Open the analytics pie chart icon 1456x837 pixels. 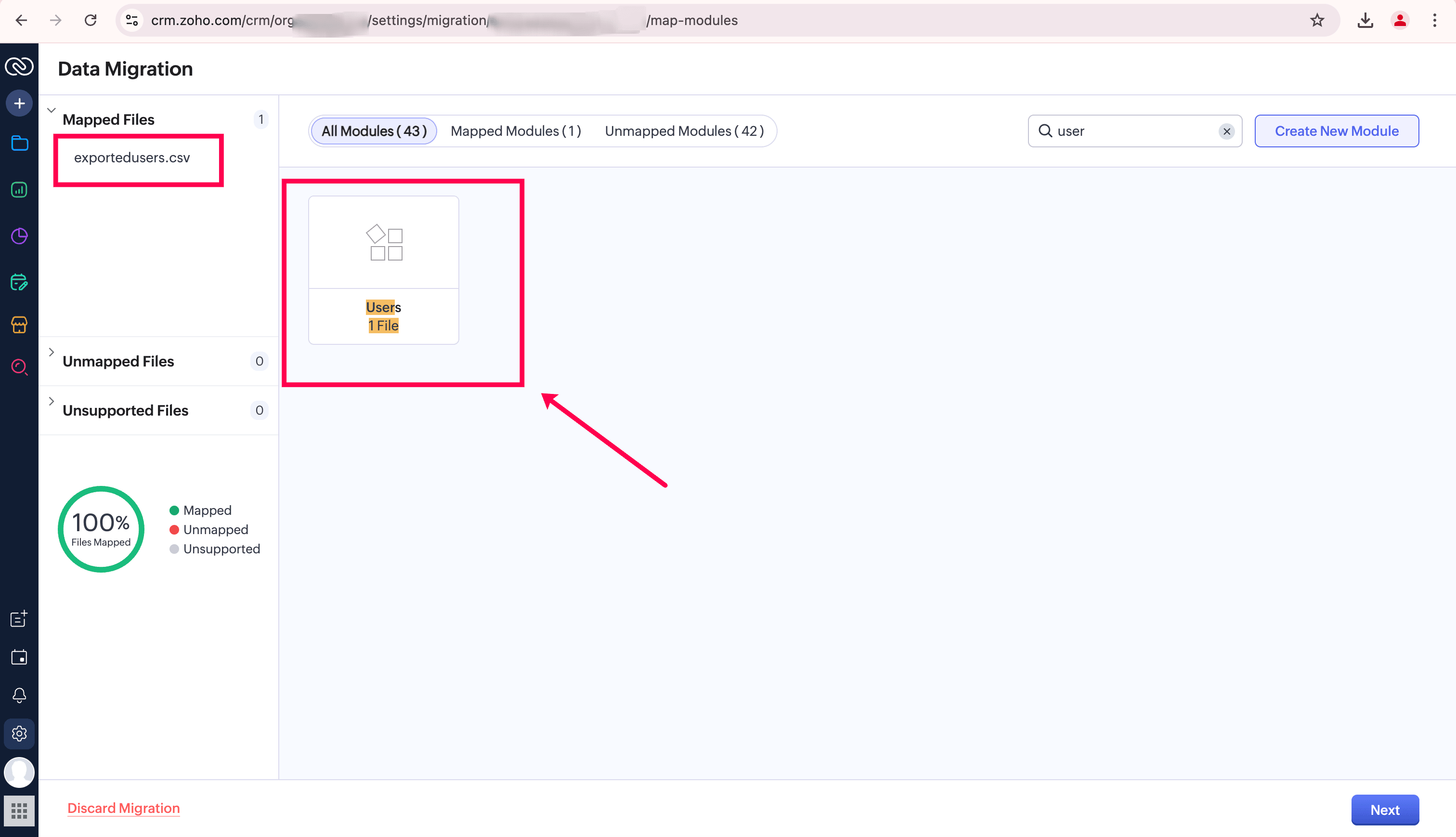(19, 235)
